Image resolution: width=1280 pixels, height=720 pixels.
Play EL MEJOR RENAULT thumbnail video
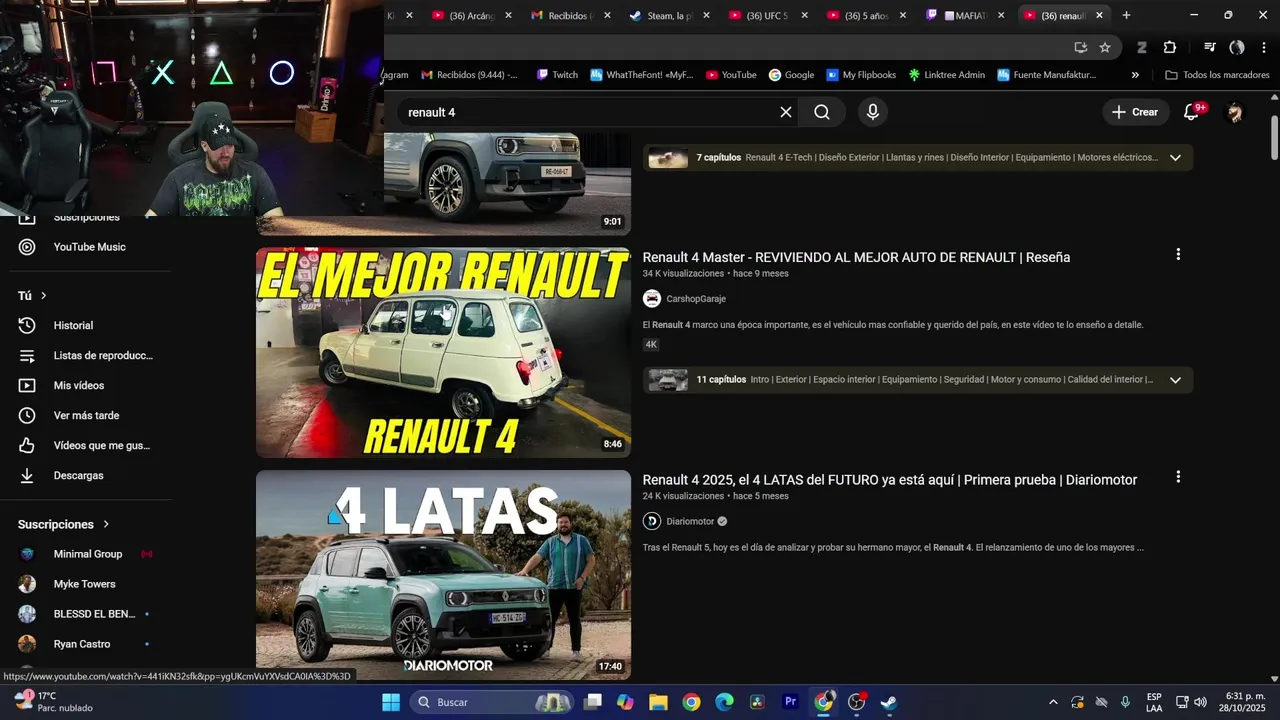(x=443, y=352)
